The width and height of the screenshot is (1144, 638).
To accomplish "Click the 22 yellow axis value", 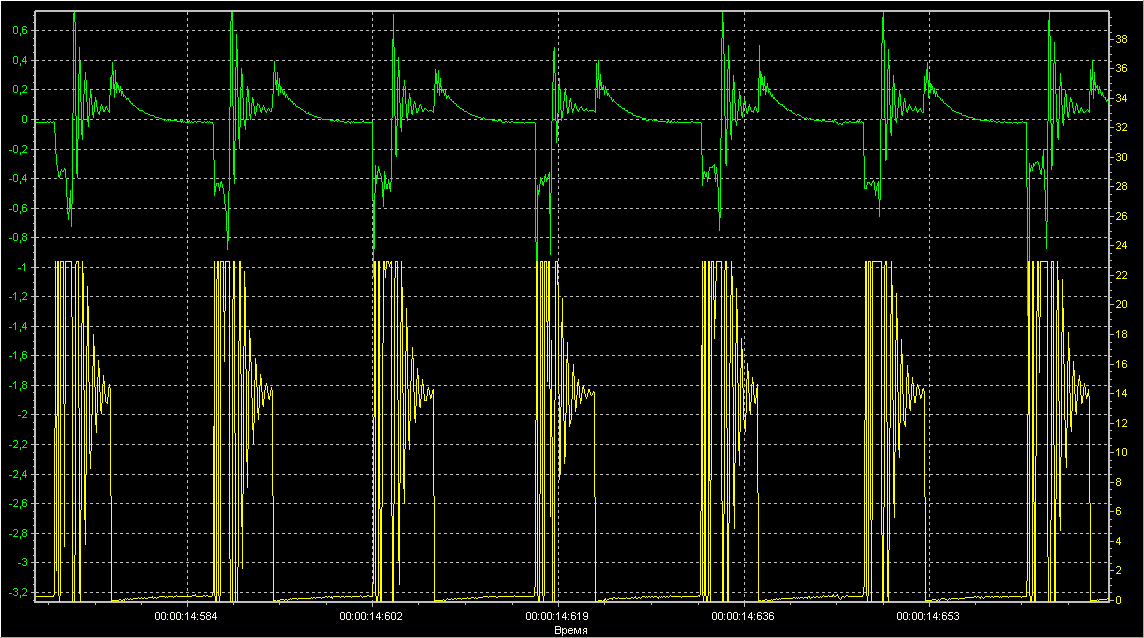I will point(1121,275).
